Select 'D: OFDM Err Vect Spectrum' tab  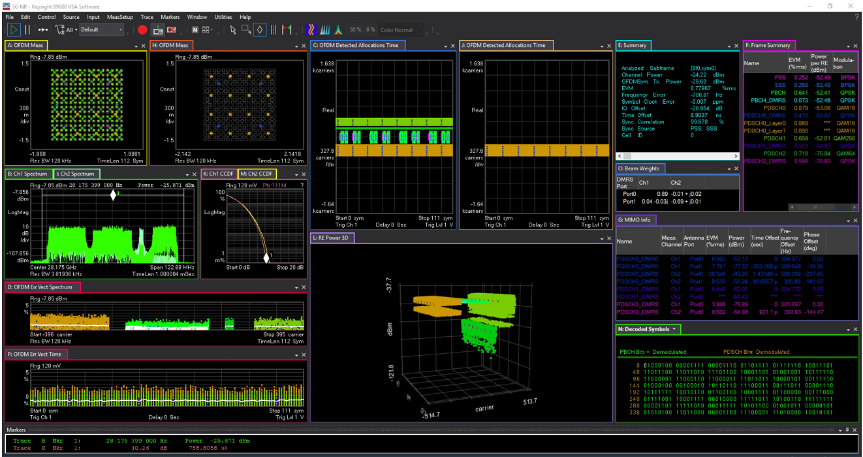tap(43, 287)
